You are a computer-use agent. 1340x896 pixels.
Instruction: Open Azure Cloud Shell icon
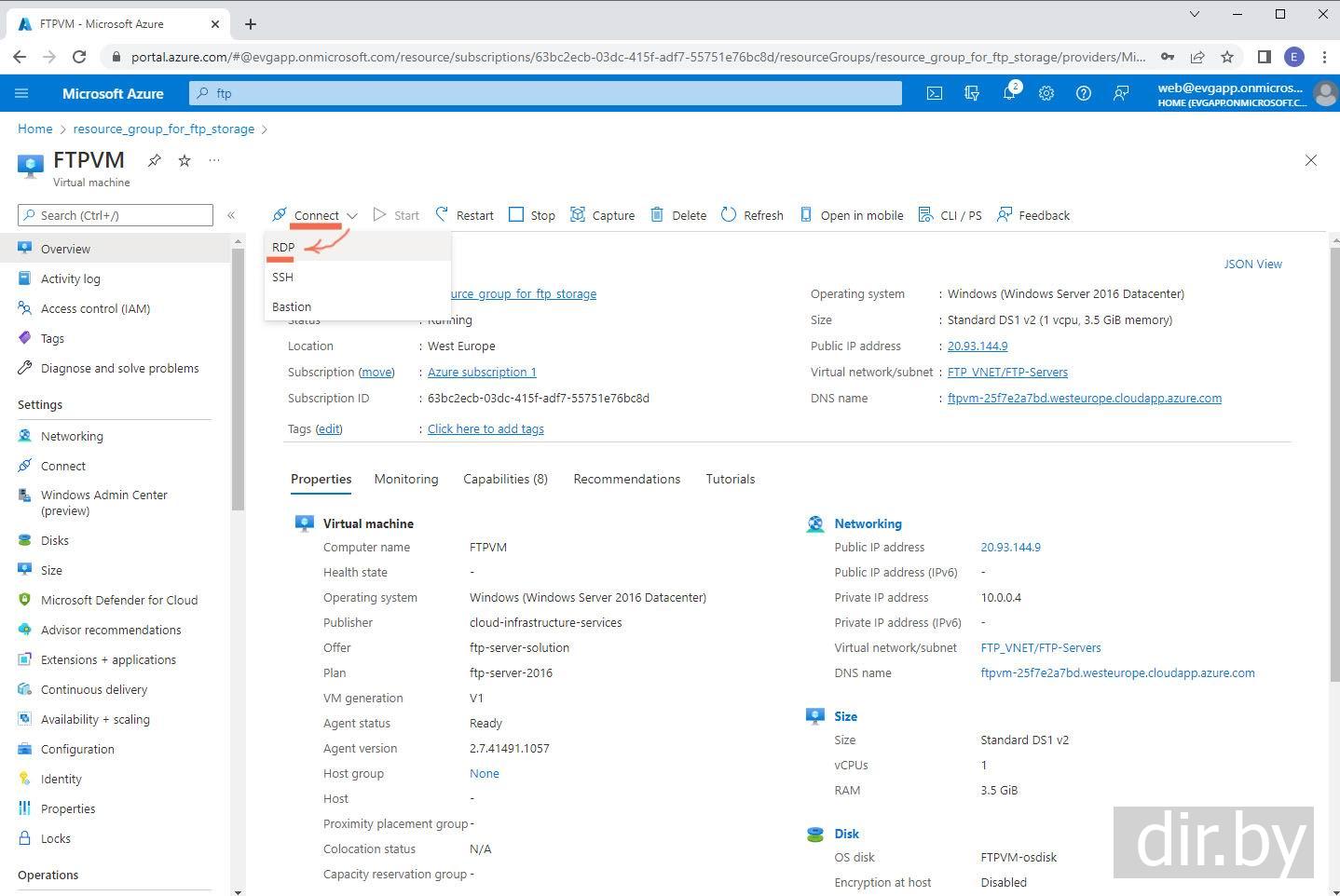(x=934, y=93)
